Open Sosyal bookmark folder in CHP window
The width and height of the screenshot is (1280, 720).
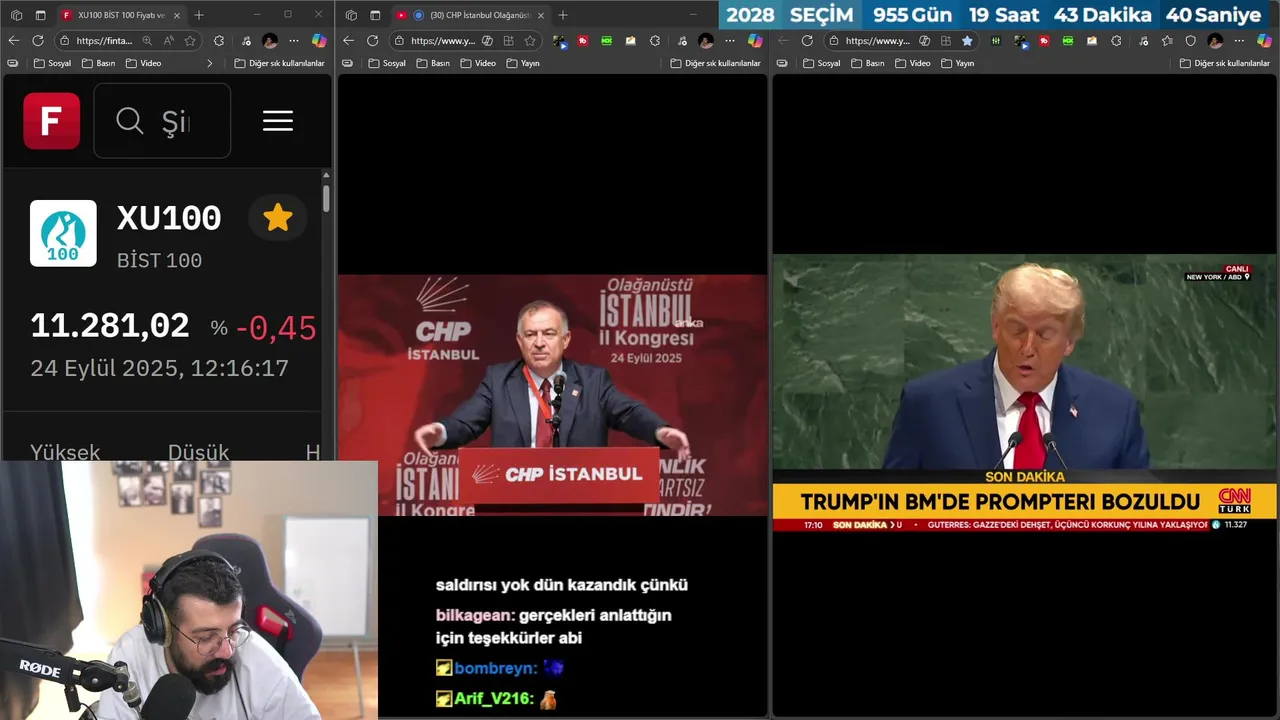point(387,63)
